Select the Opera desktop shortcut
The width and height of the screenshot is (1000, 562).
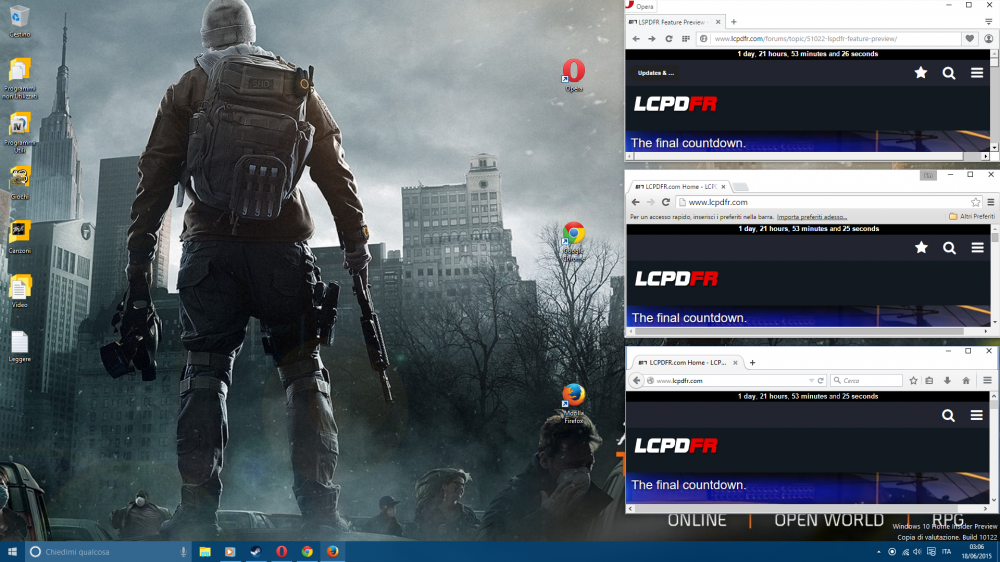[573, 75]
